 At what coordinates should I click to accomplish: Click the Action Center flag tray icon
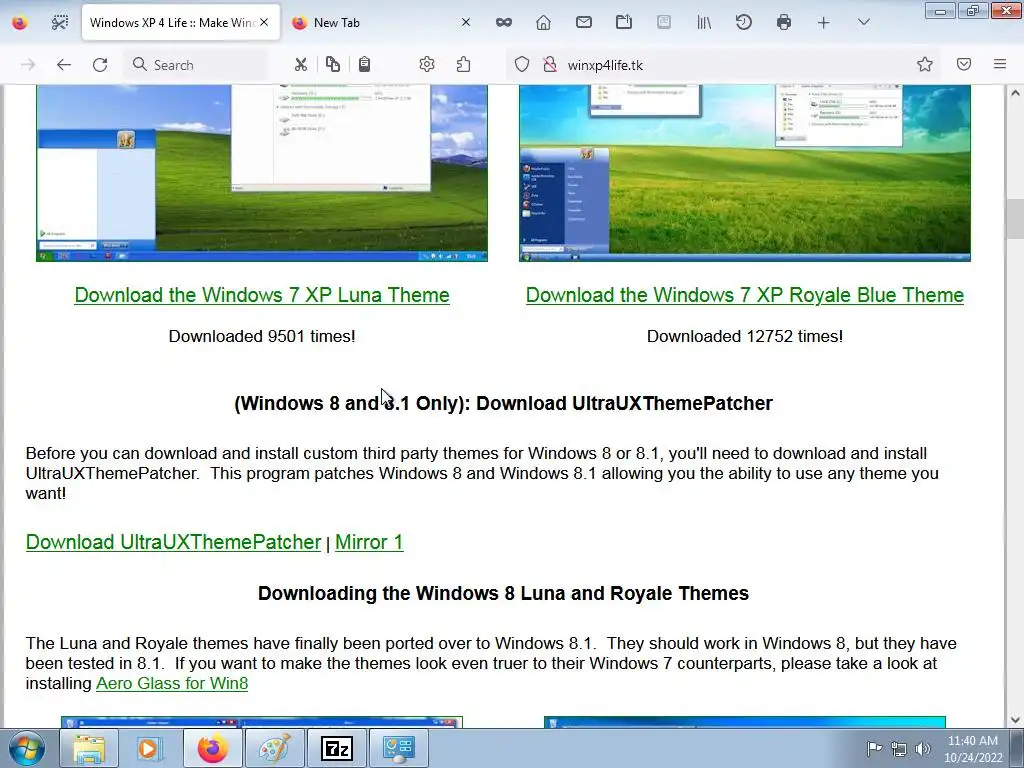click(874, 748)
